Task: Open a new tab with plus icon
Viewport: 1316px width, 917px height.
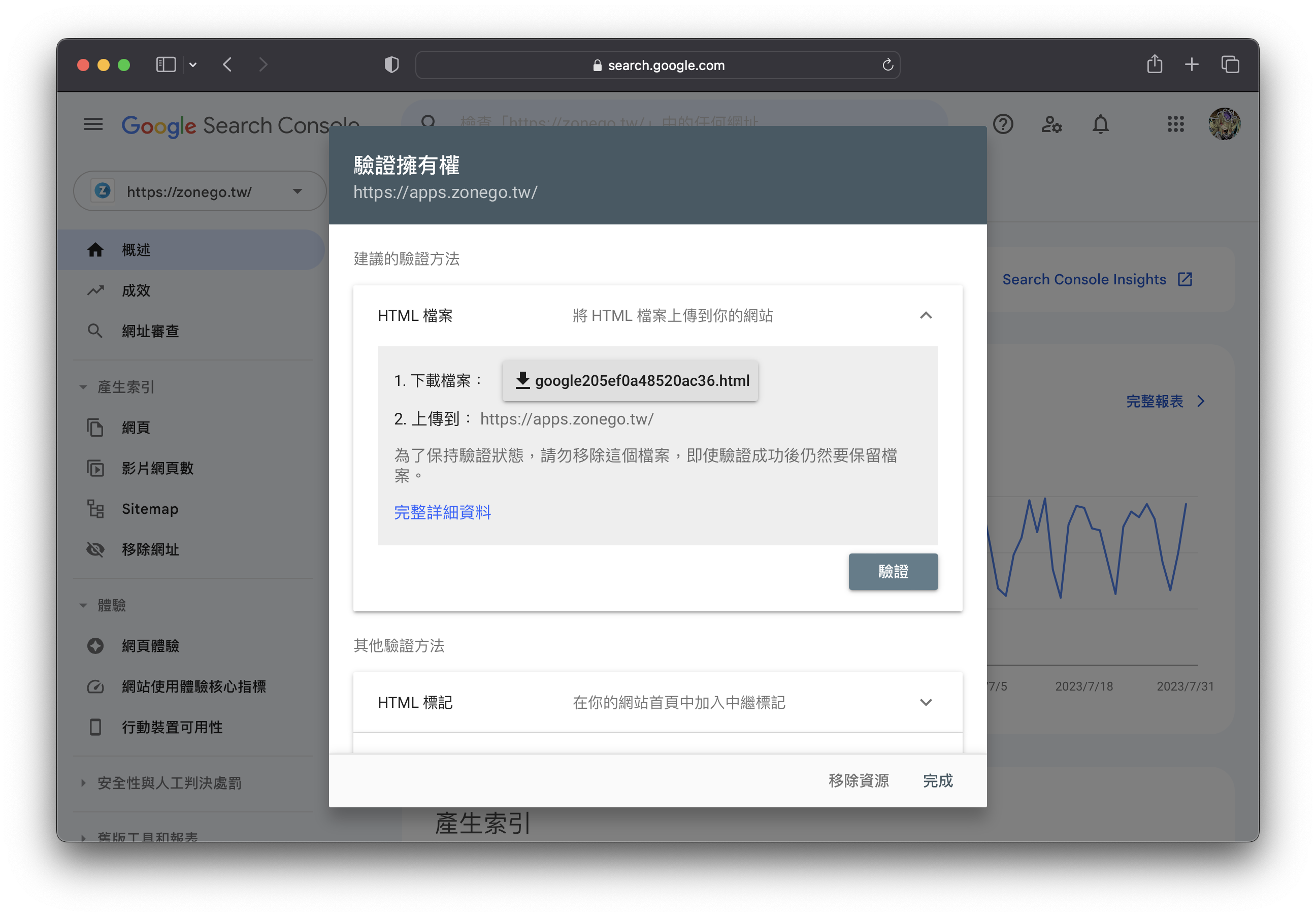Action: coord(1192,65)
